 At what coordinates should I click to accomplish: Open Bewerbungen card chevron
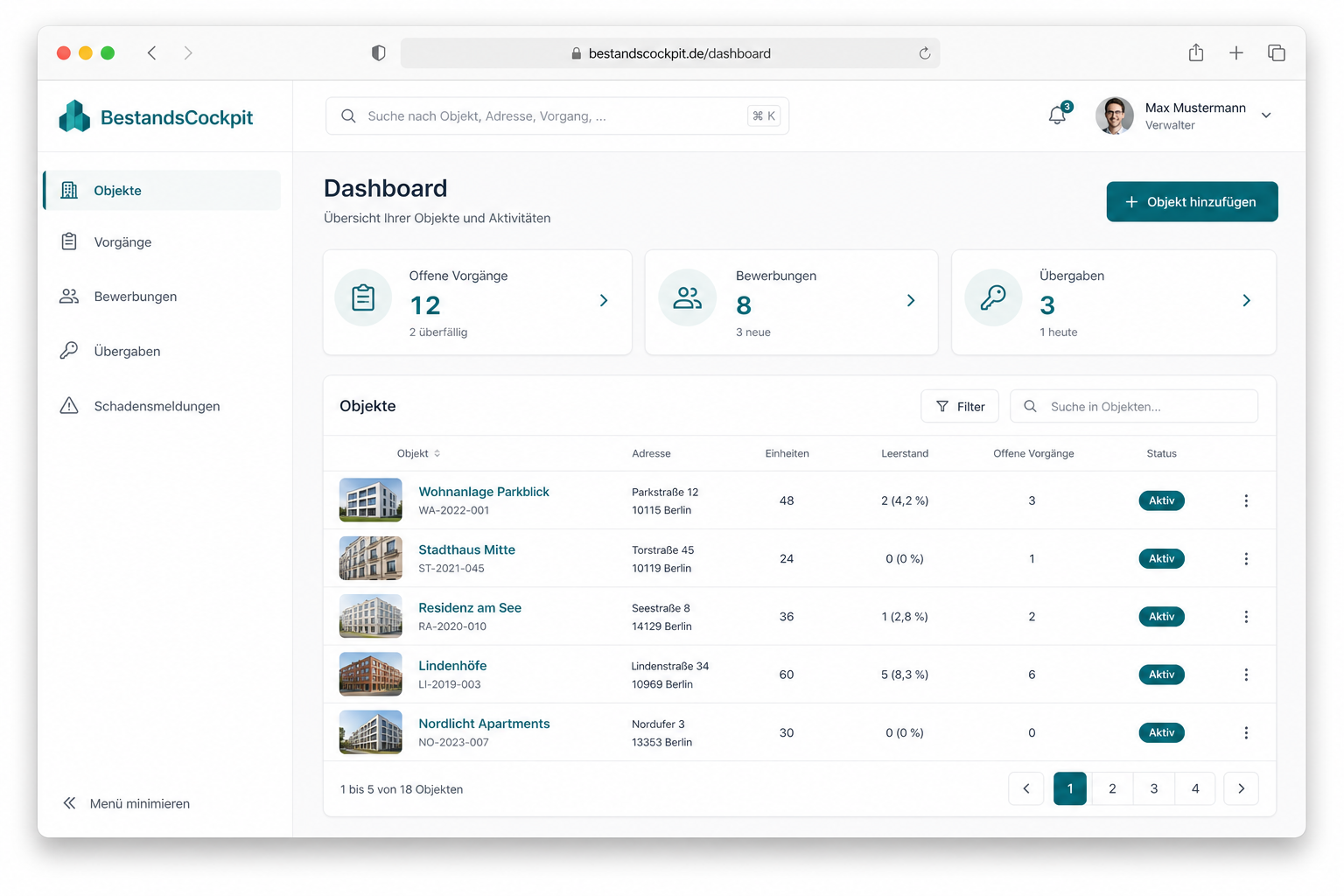(911, 300)
